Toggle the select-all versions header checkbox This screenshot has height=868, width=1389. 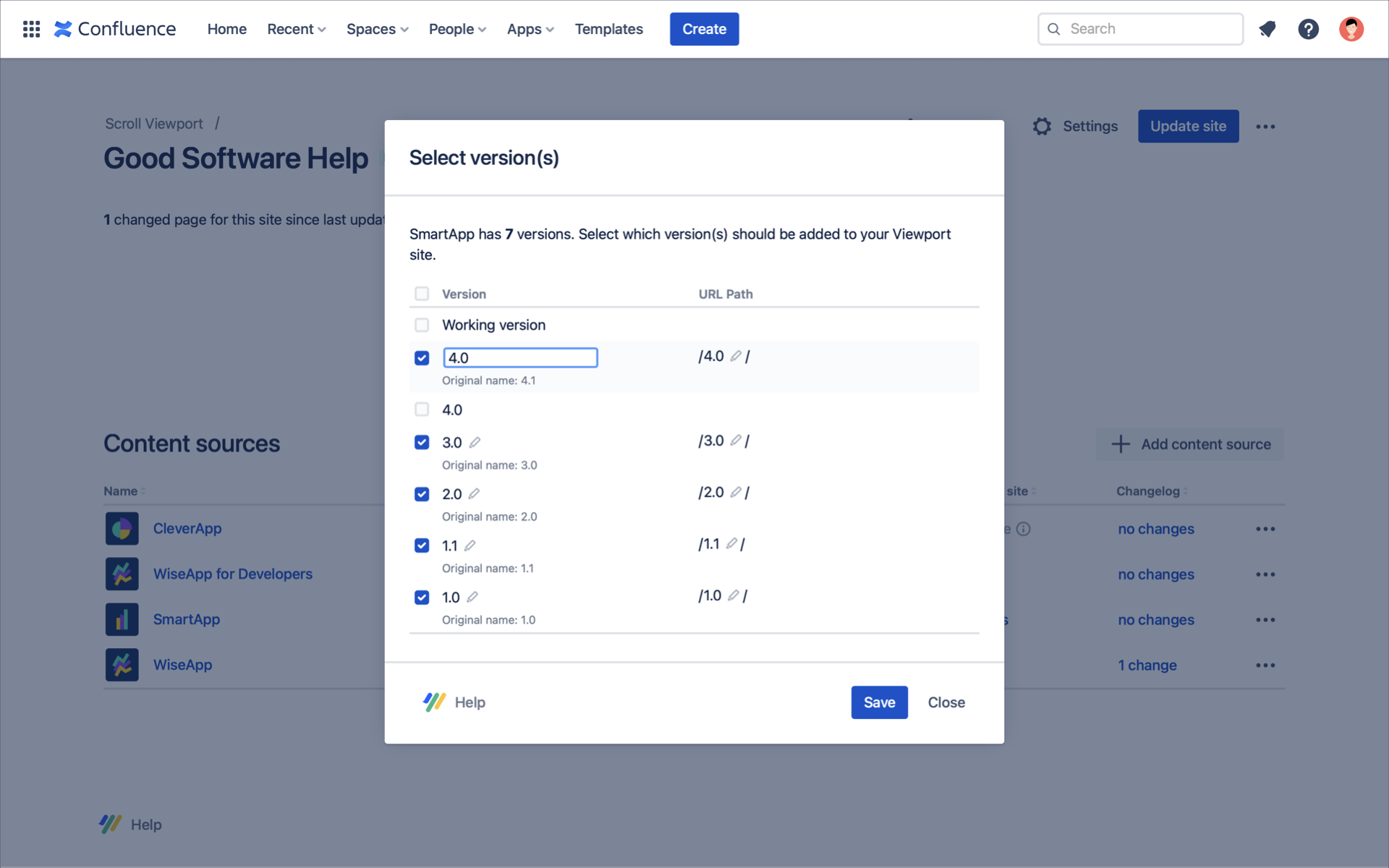coord(422,294)
